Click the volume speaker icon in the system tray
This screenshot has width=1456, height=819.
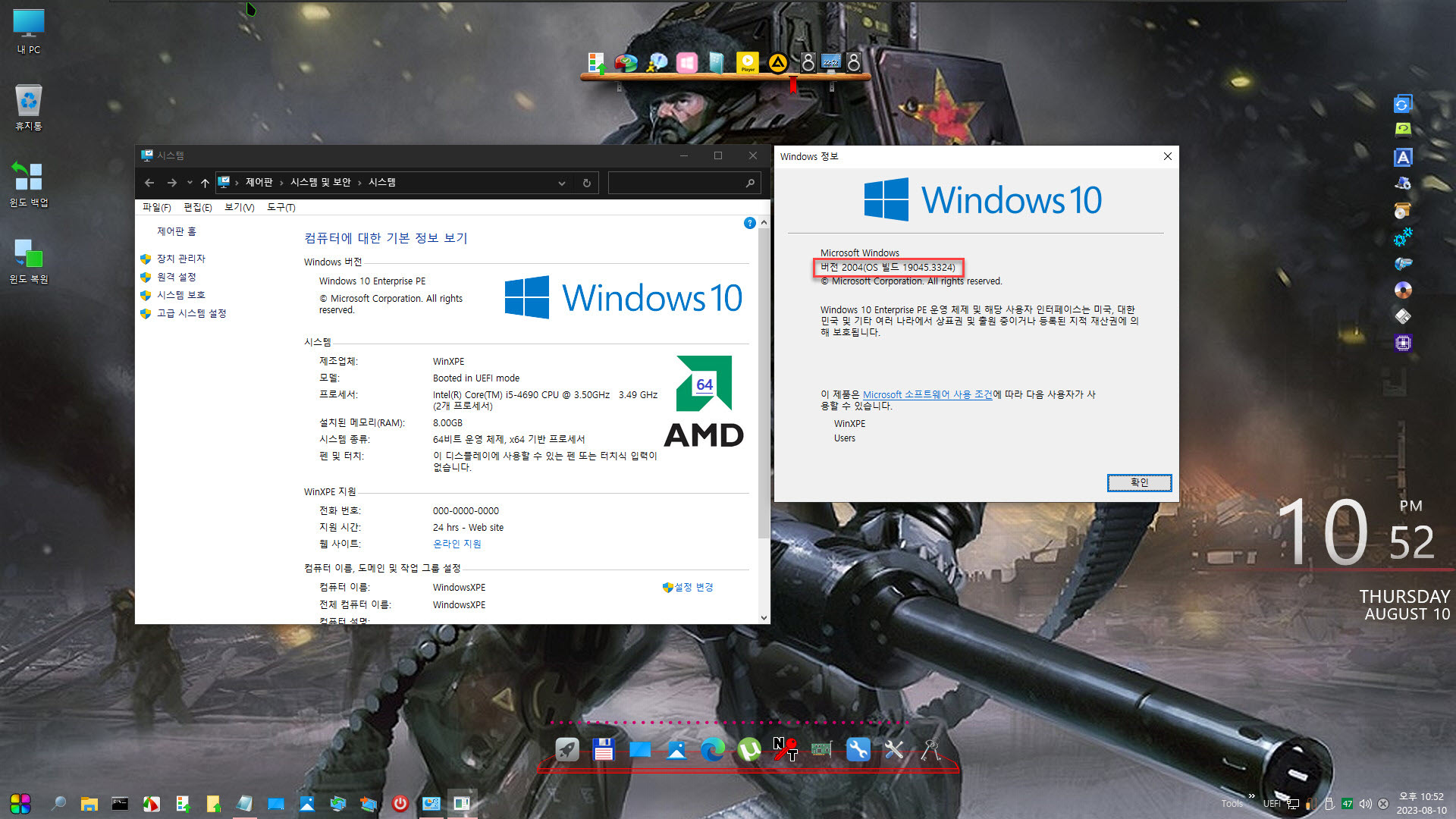[1365, 804]
